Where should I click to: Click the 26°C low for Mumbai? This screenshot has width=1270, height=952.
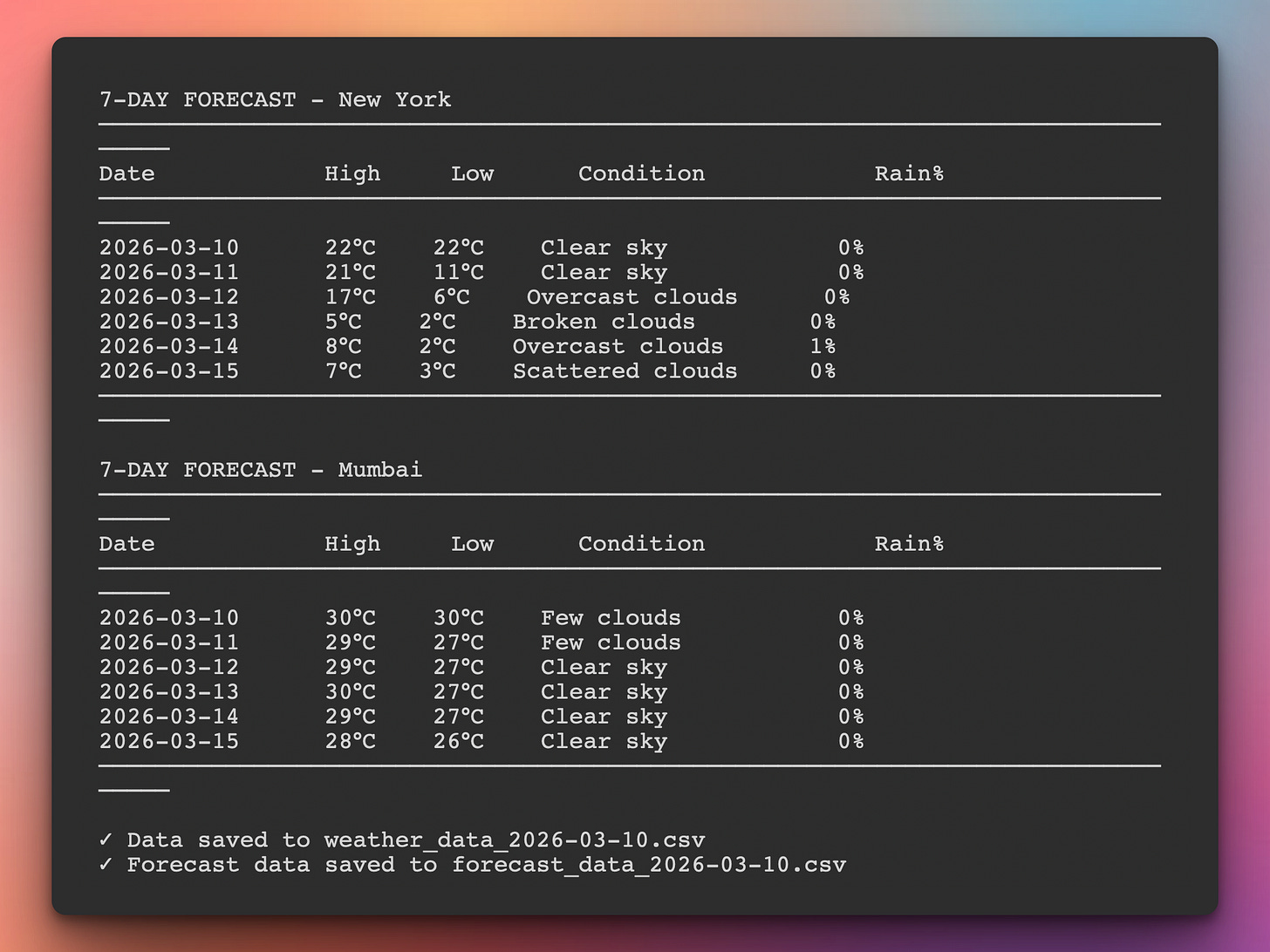[x=459, y=741]
